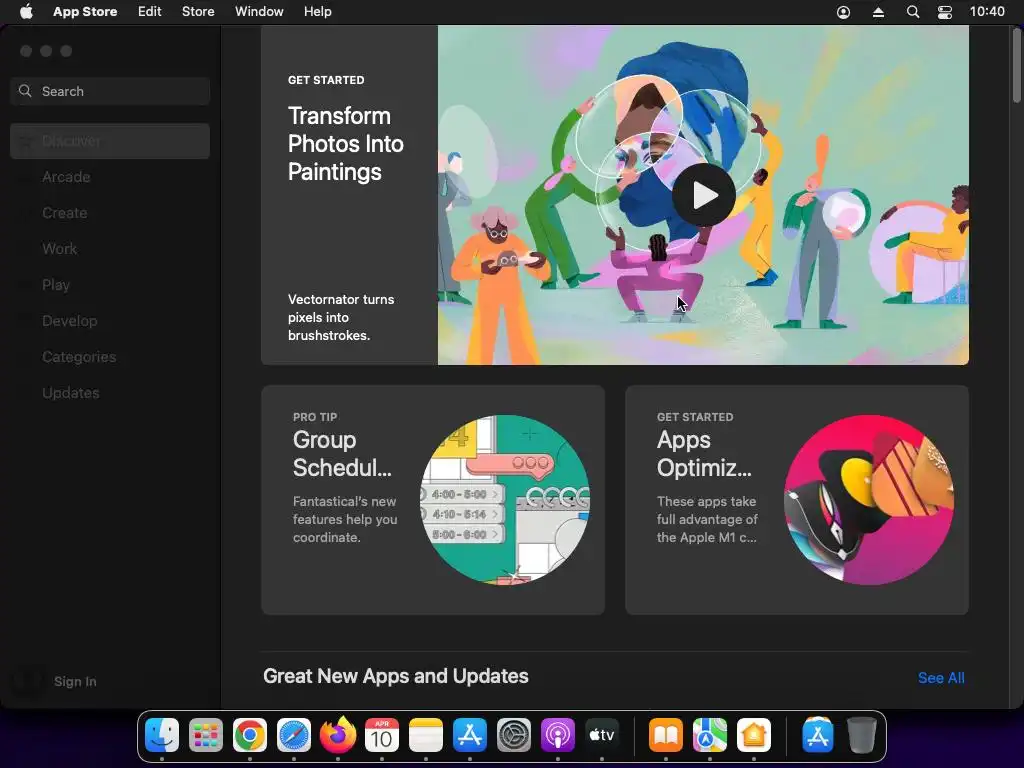
Task: Go to the Play section
Action: coord(110,285)
